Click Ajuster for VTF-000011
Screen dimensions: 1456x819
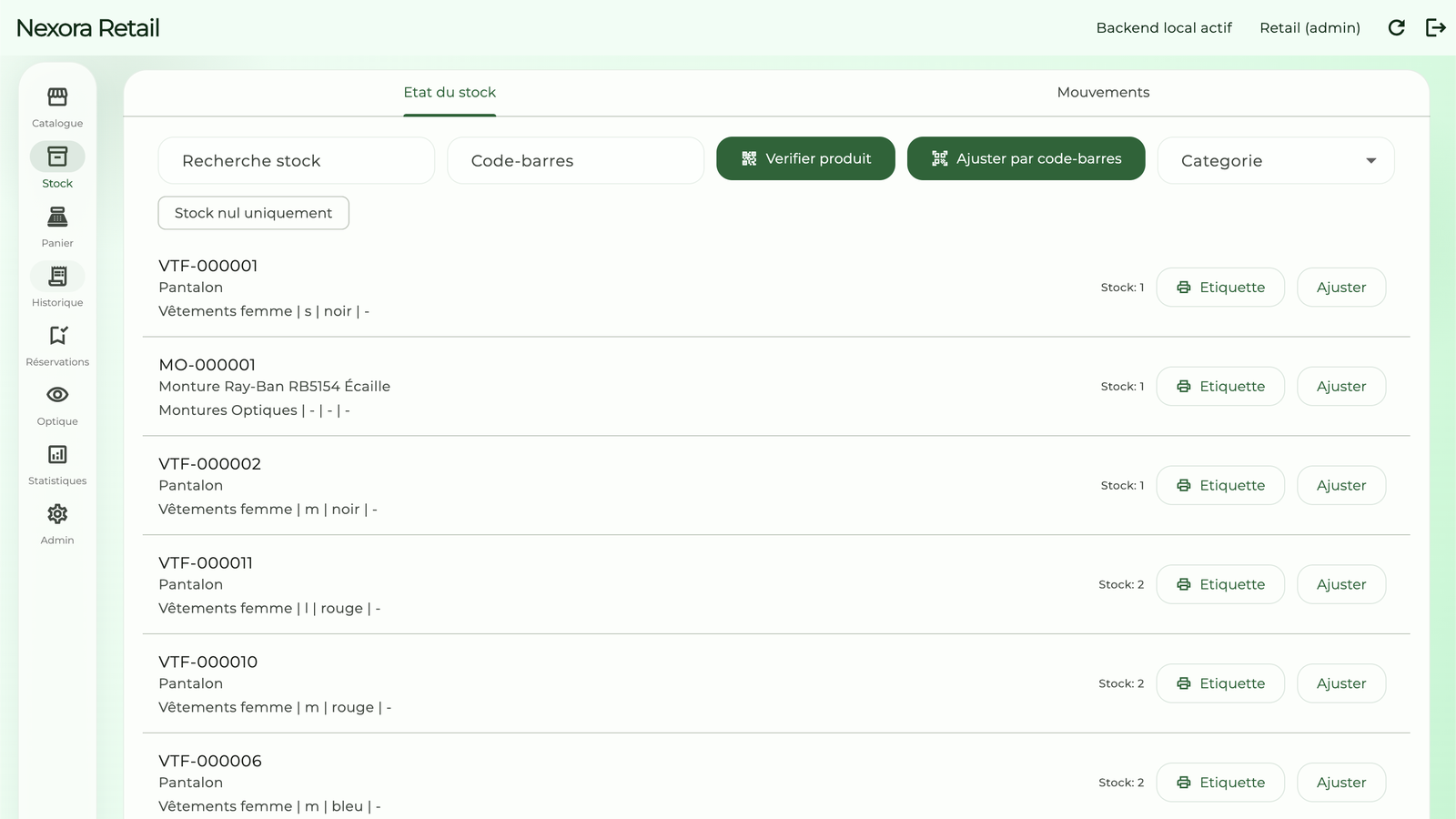pos(1341,584)
